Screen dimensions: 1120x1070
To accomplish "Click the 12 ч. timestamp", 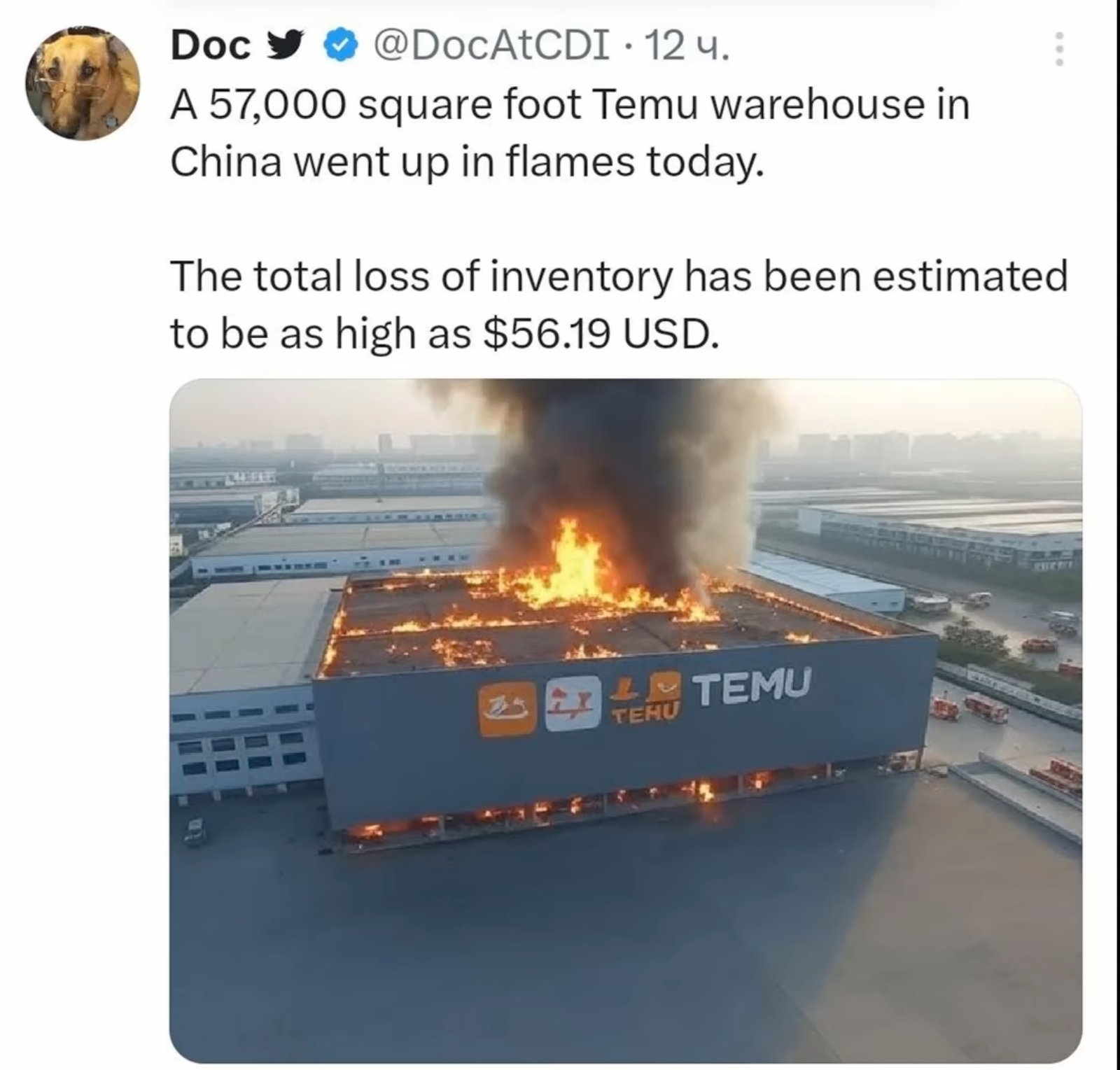I will (x=687, y=47).
